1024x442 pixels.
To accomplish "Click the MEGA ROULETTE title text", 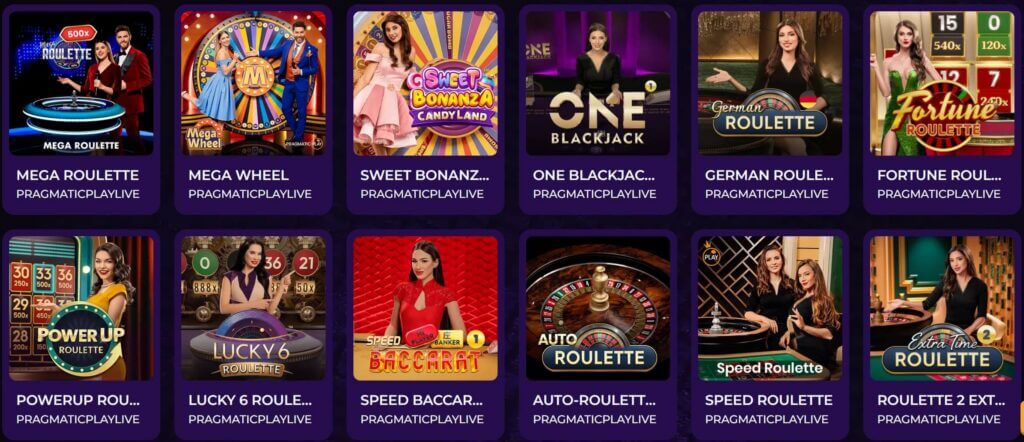I will [x=77, y=175].
